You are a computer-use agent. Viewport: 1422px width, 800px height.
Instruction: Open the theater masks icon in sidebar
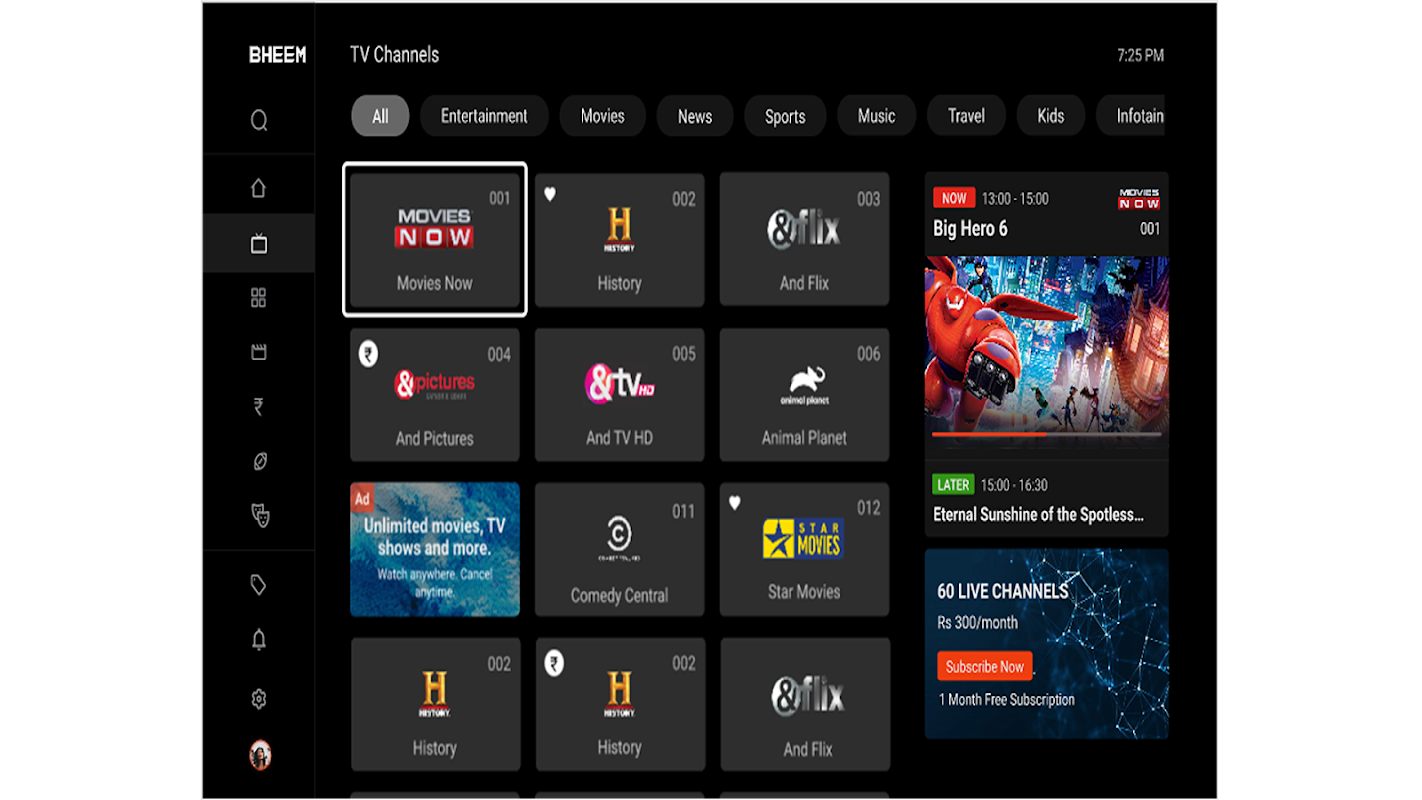[259, 516]
